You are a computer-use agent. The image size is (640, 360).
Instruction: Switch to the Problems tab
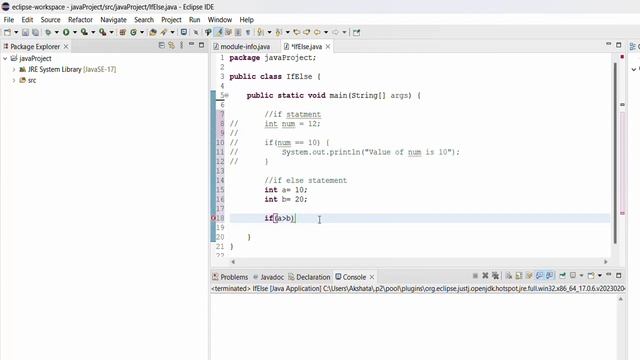[x=230, y=277]
